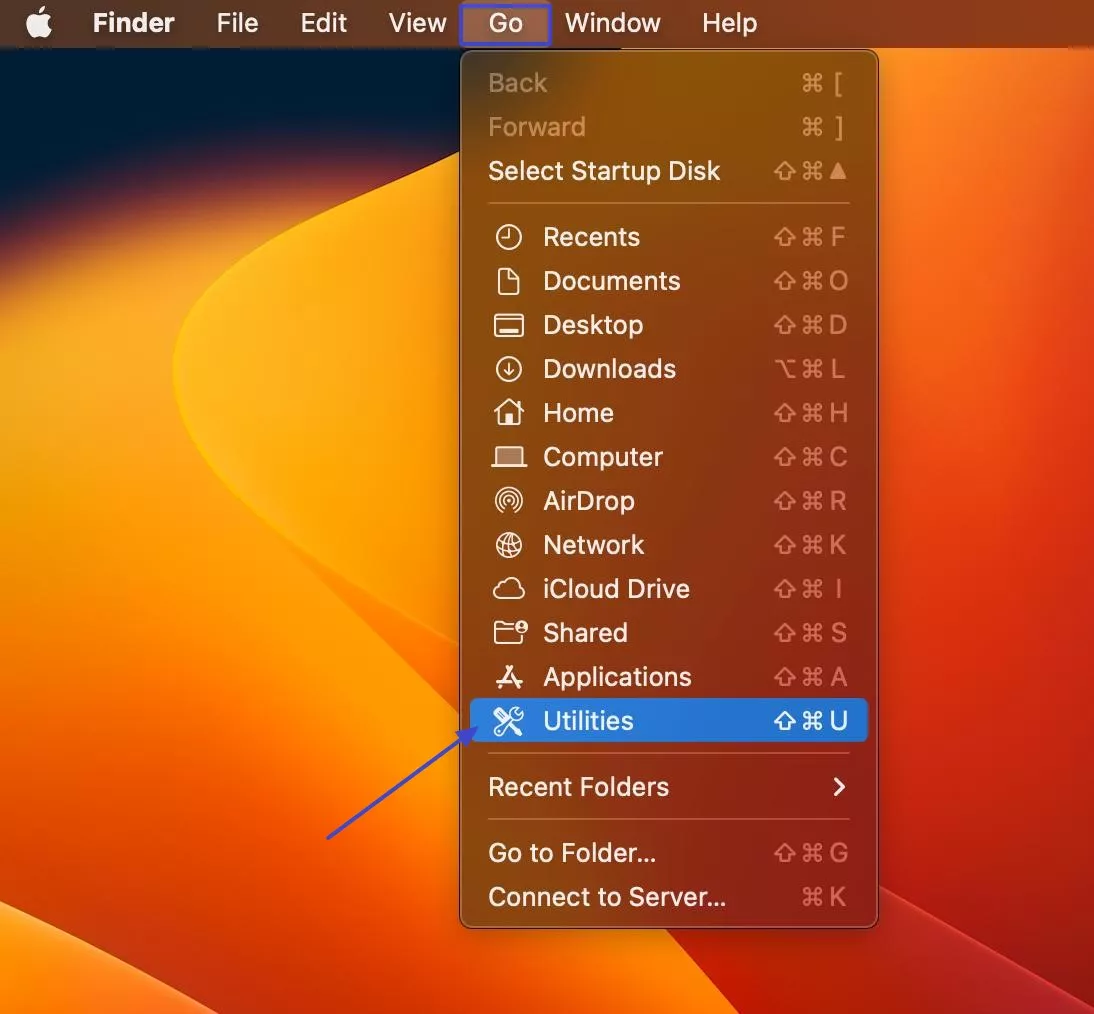Open AirDrop from the menu

[x=668, y=501]
